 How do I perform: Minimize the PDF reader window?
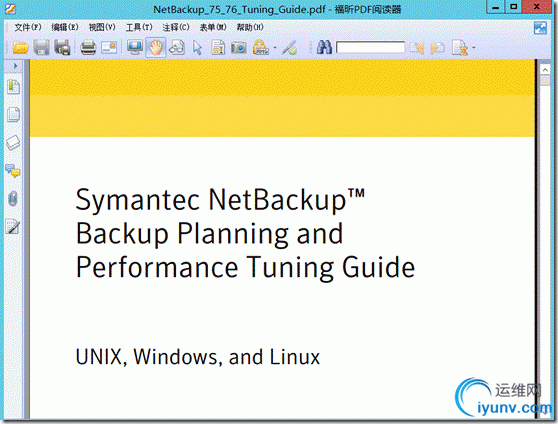[495, 7]
